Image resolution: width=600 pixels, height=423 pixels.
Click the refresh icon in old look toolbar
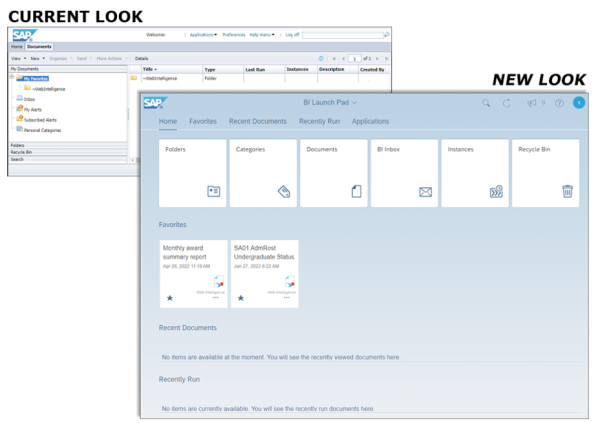321,59
